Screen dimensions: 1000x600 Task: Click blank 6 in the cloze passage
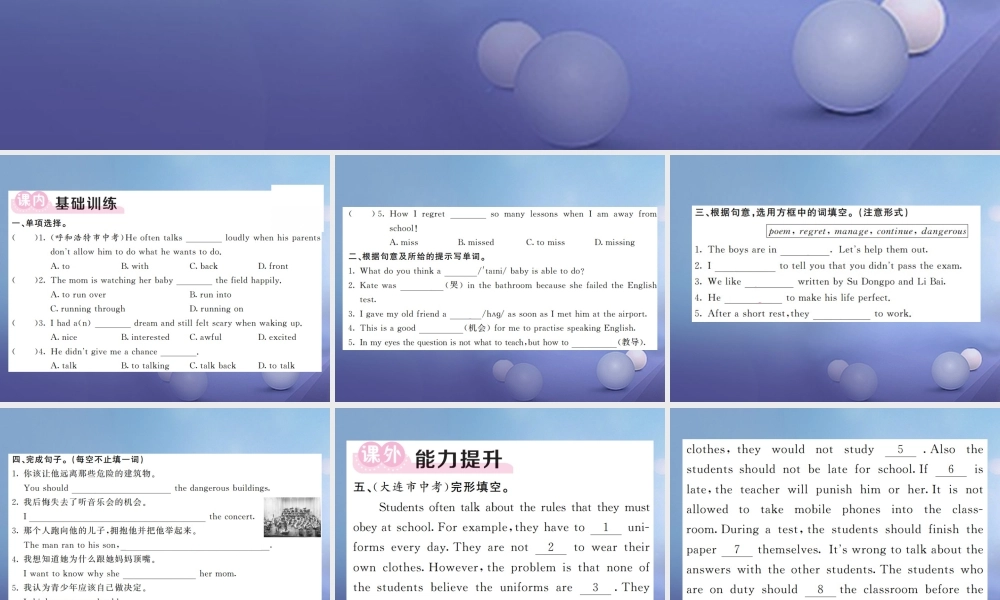point(951,469)
